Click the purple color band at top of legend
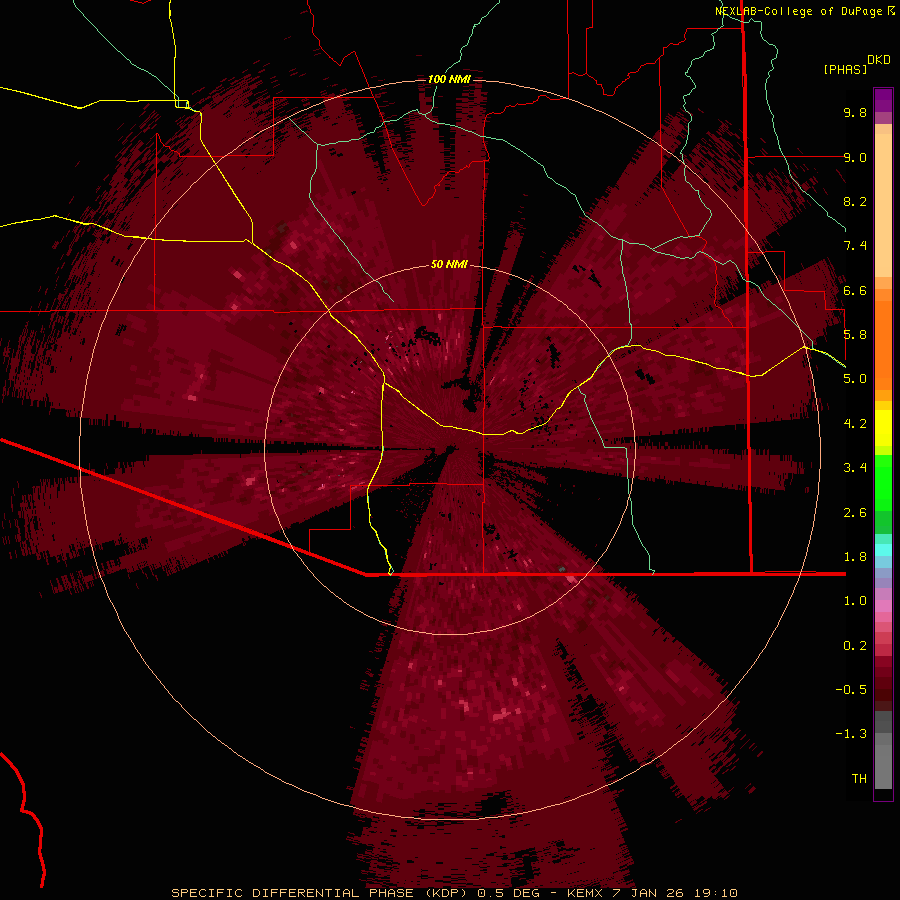The width and height of the screenshot is (900, 900). [883, 100]
